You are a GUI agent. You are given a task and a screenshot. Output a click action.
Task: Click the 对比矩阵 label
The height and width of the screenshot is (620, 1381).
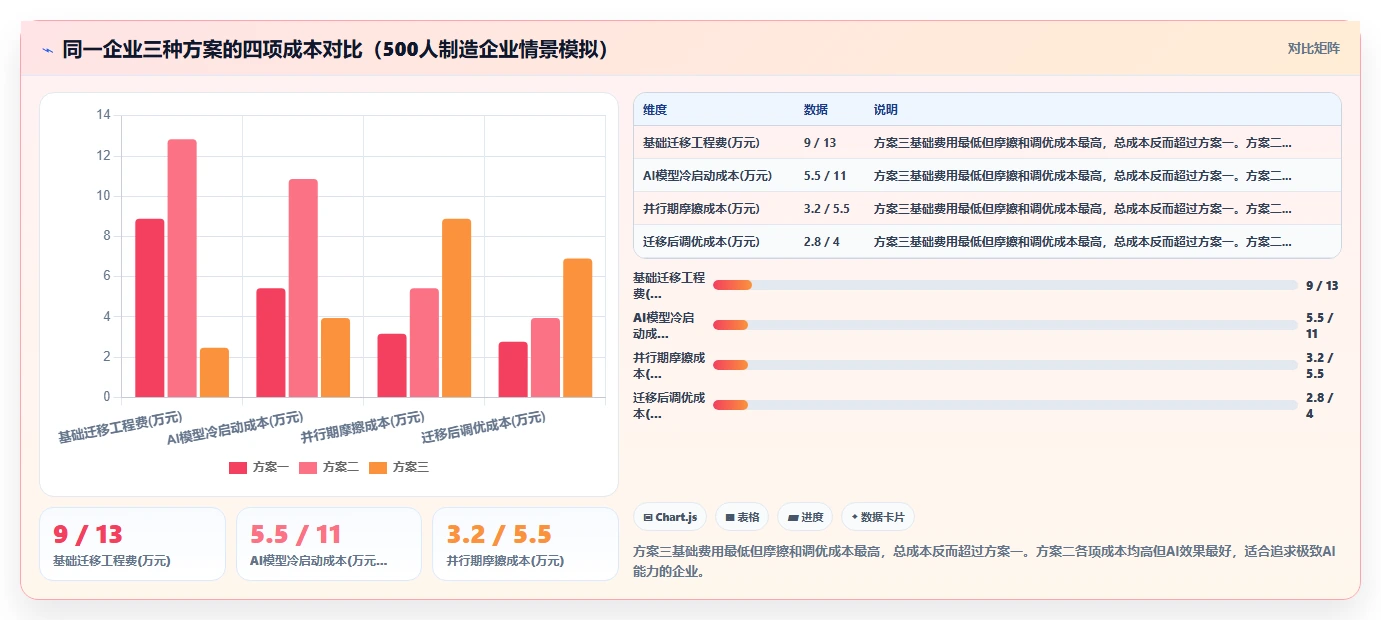(1313, 48)
